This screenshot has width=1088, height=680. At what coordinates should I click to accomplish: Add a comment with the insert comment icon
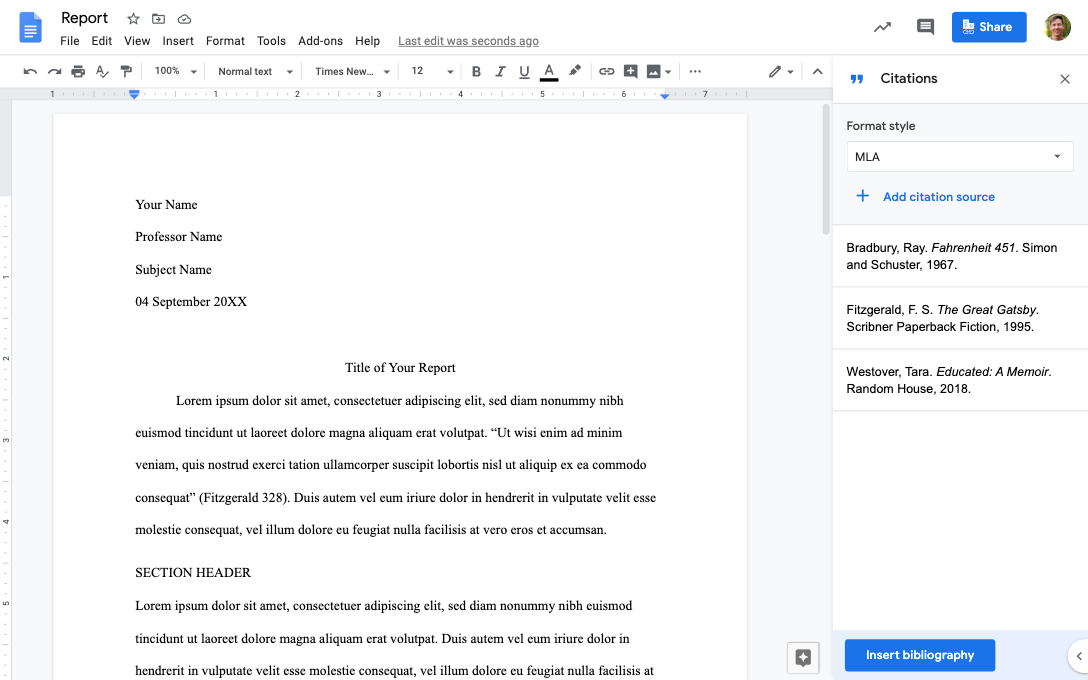[x=631, y=71]
